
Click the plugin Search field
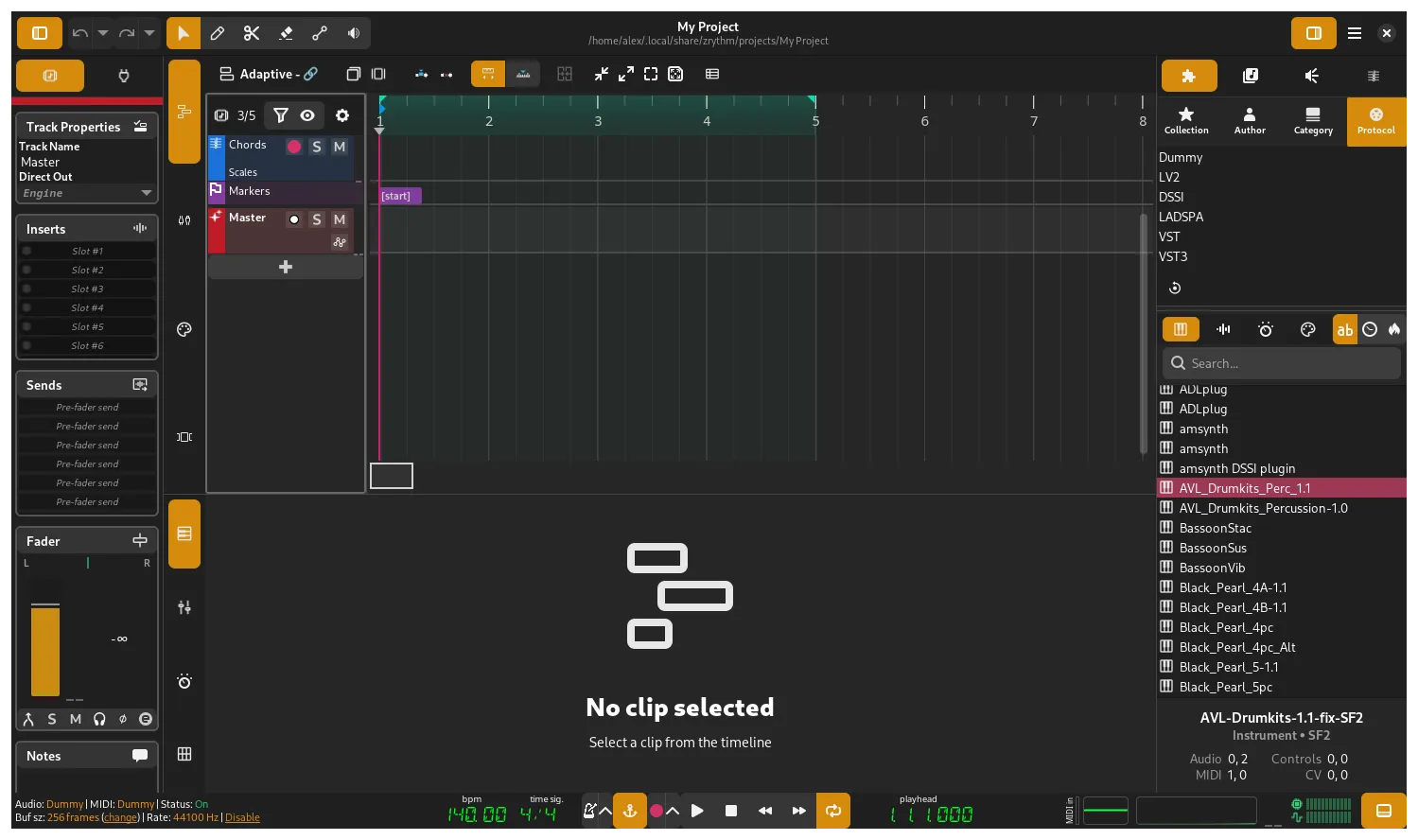coord(1282,363)
